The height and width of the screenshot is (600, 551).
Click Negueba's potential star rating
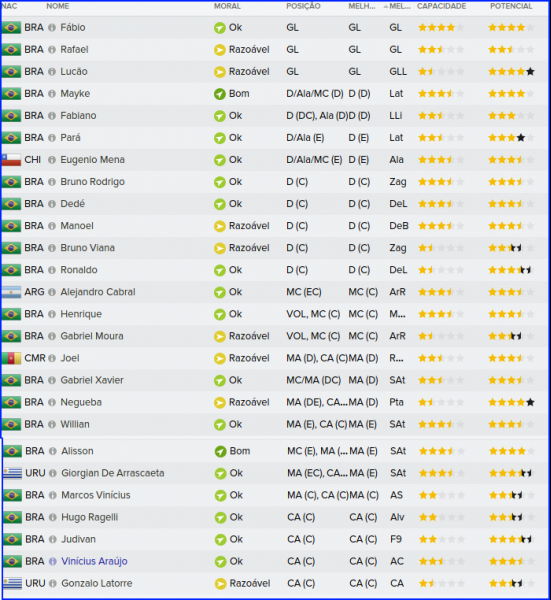tap(511, 403)
